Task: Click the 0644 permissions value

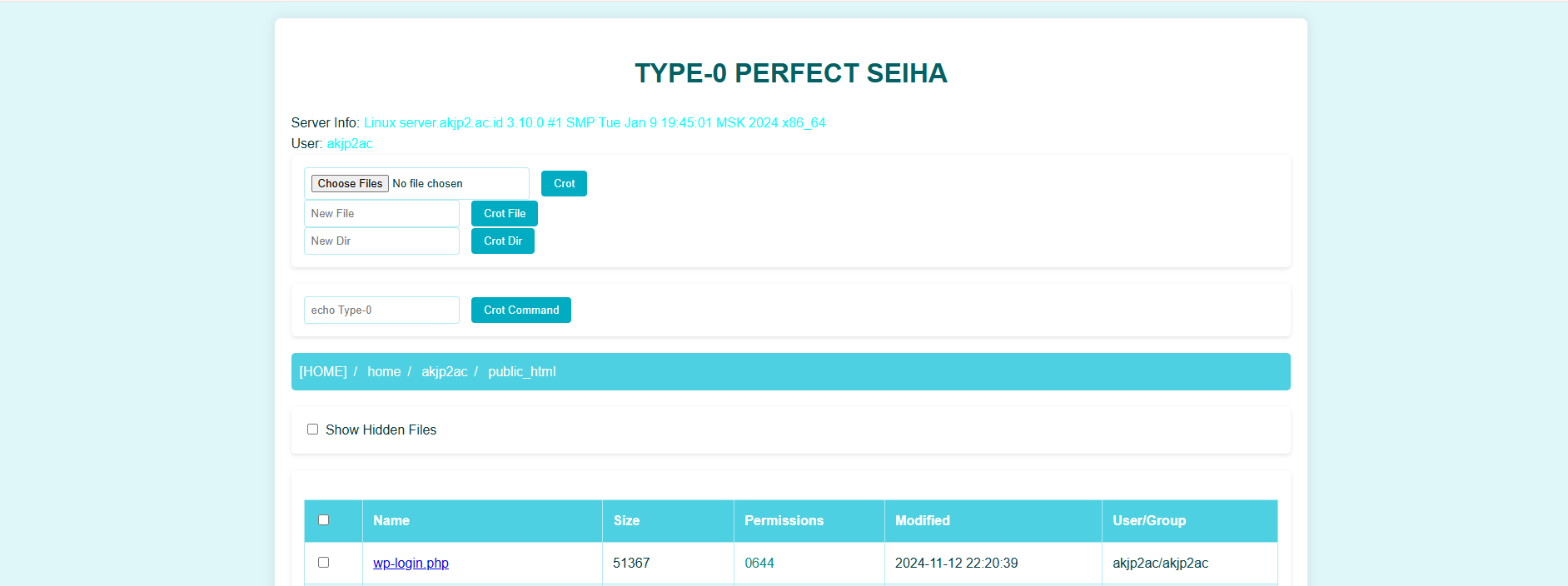Action: (759, 564)
